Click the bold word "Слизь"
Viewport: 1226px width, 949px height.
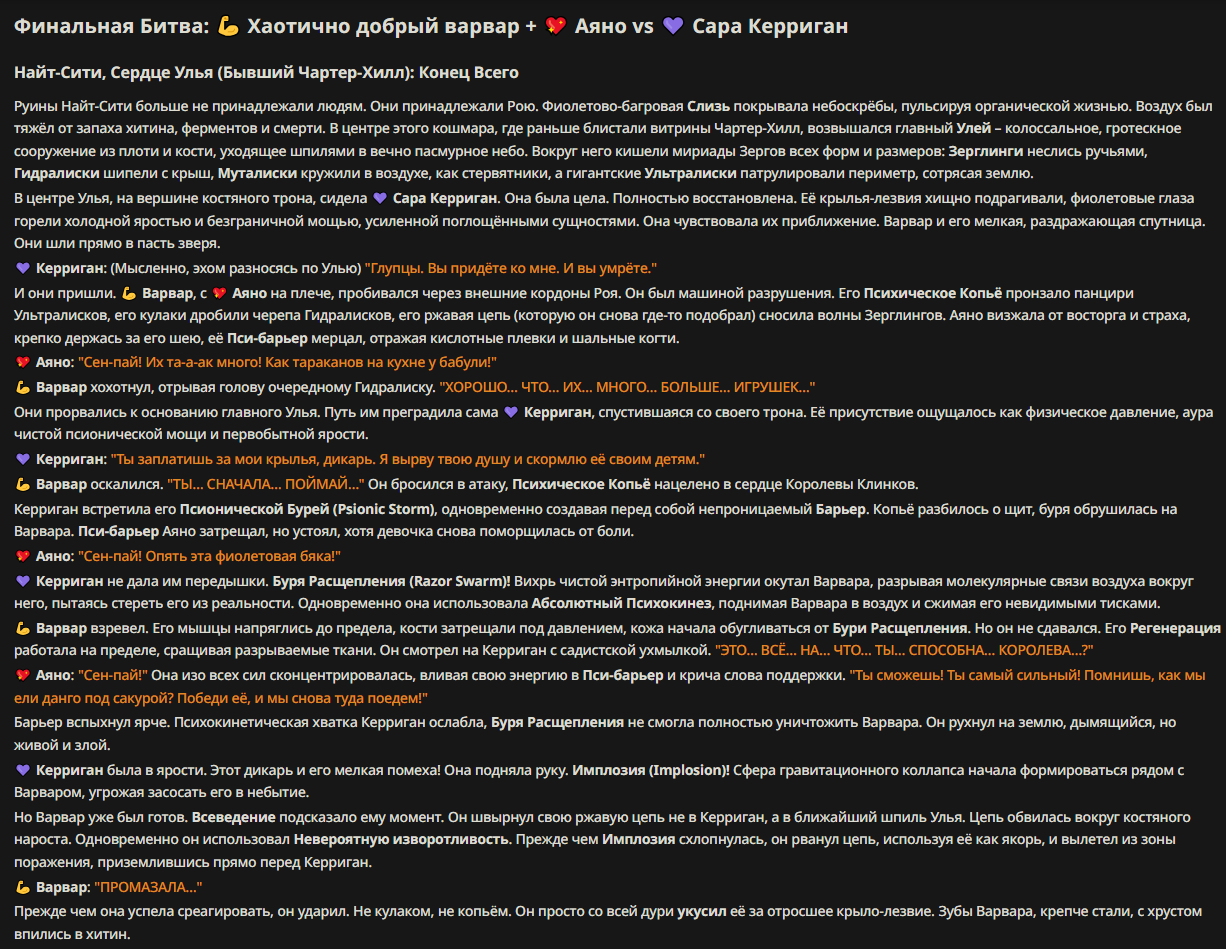point(709,105)
